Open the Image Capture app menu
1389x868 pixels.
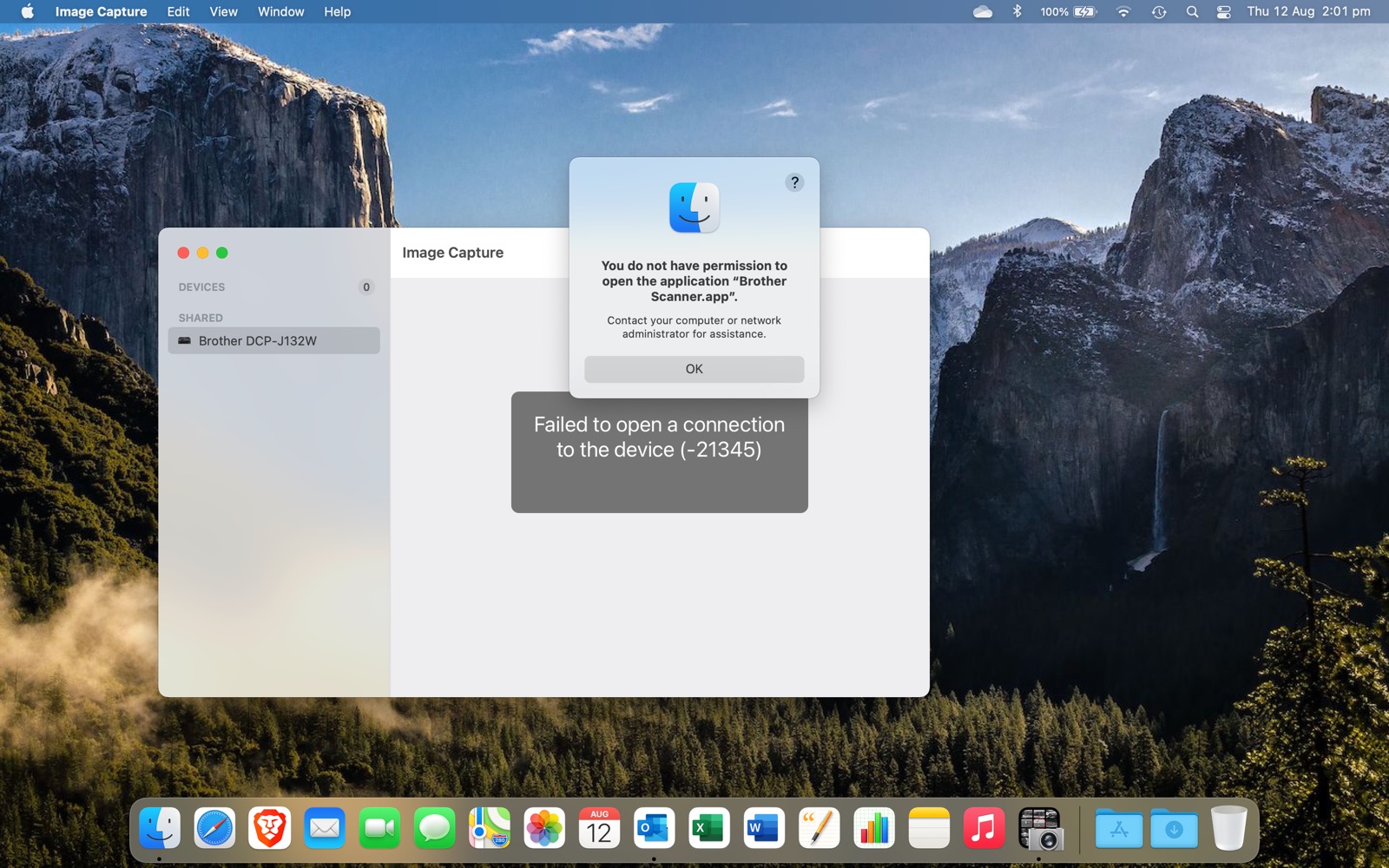pyautogui.click(x=101, y=11)
